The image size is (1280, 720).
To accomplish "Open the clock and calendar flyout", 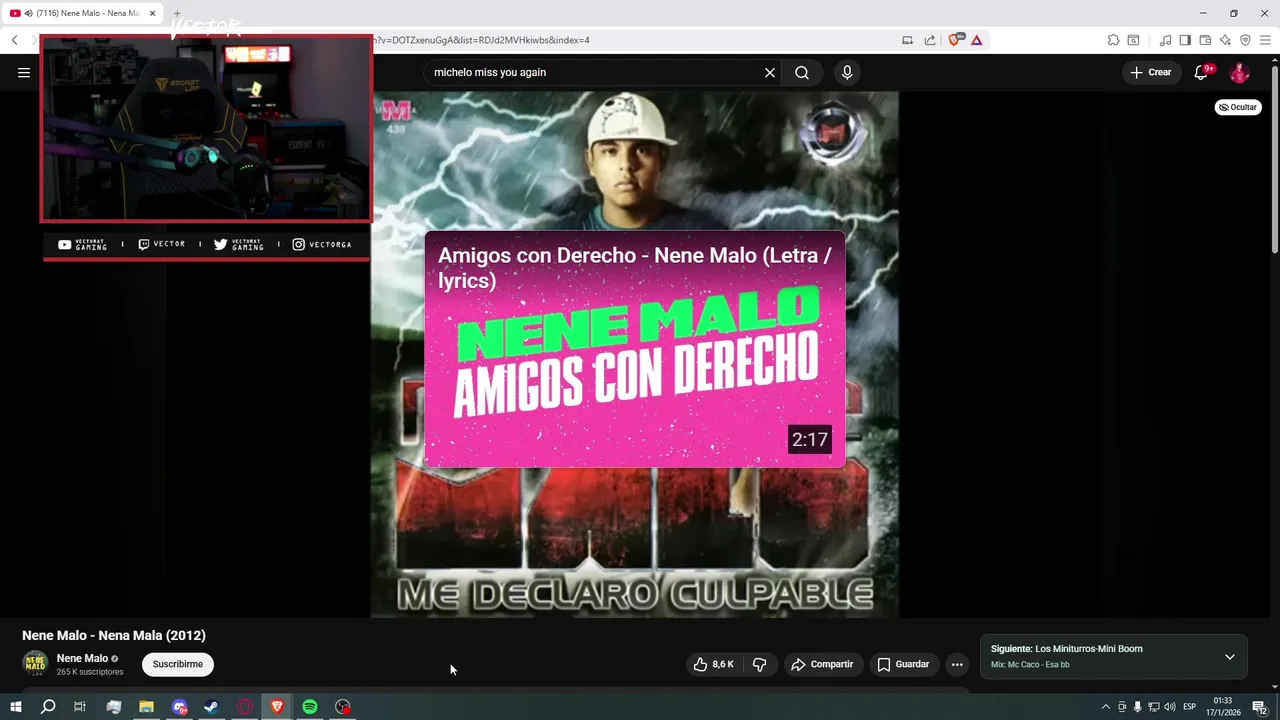I will pos(1223,707).
